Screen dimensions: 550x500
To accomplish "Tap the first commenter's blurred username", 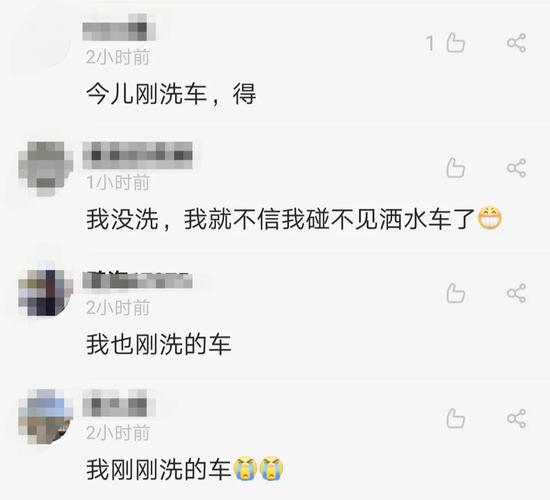I will click(x=119, y=27).
